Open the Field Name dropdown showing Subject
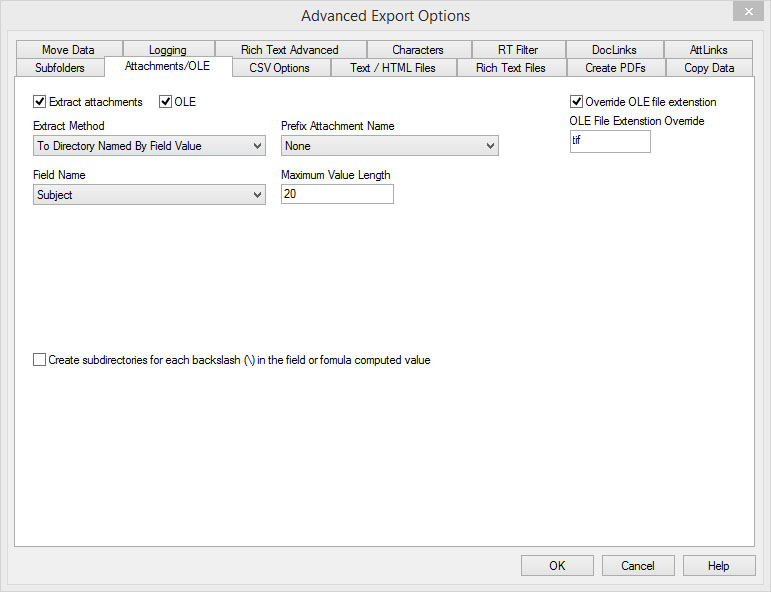Viewport: 771px width, 592px height. (x=149, y=195)
